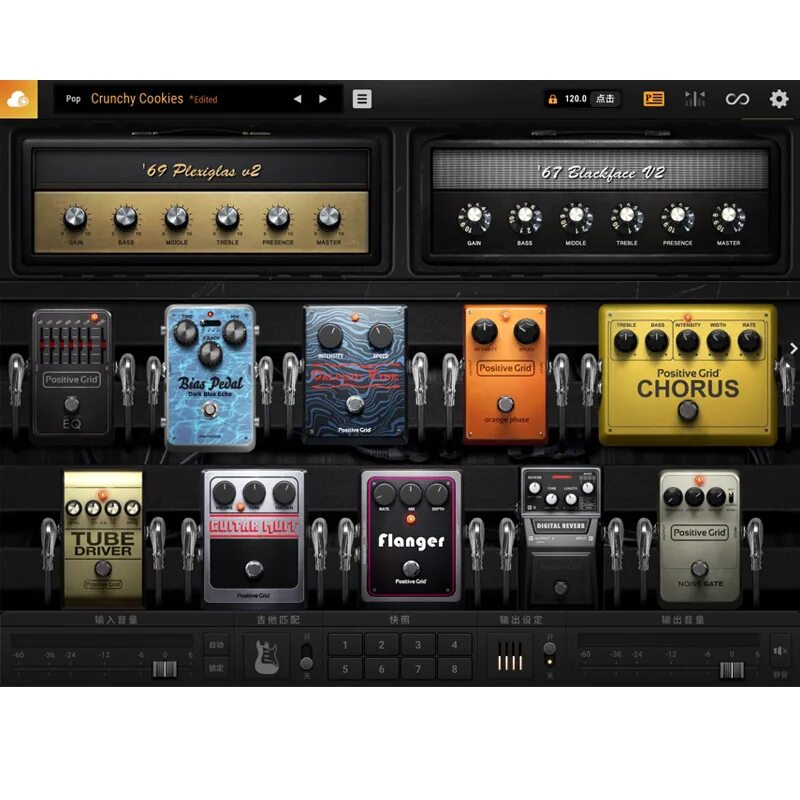Select the blue wavy vibe pedal
This screenshot has height=800, width=800.
355,373
